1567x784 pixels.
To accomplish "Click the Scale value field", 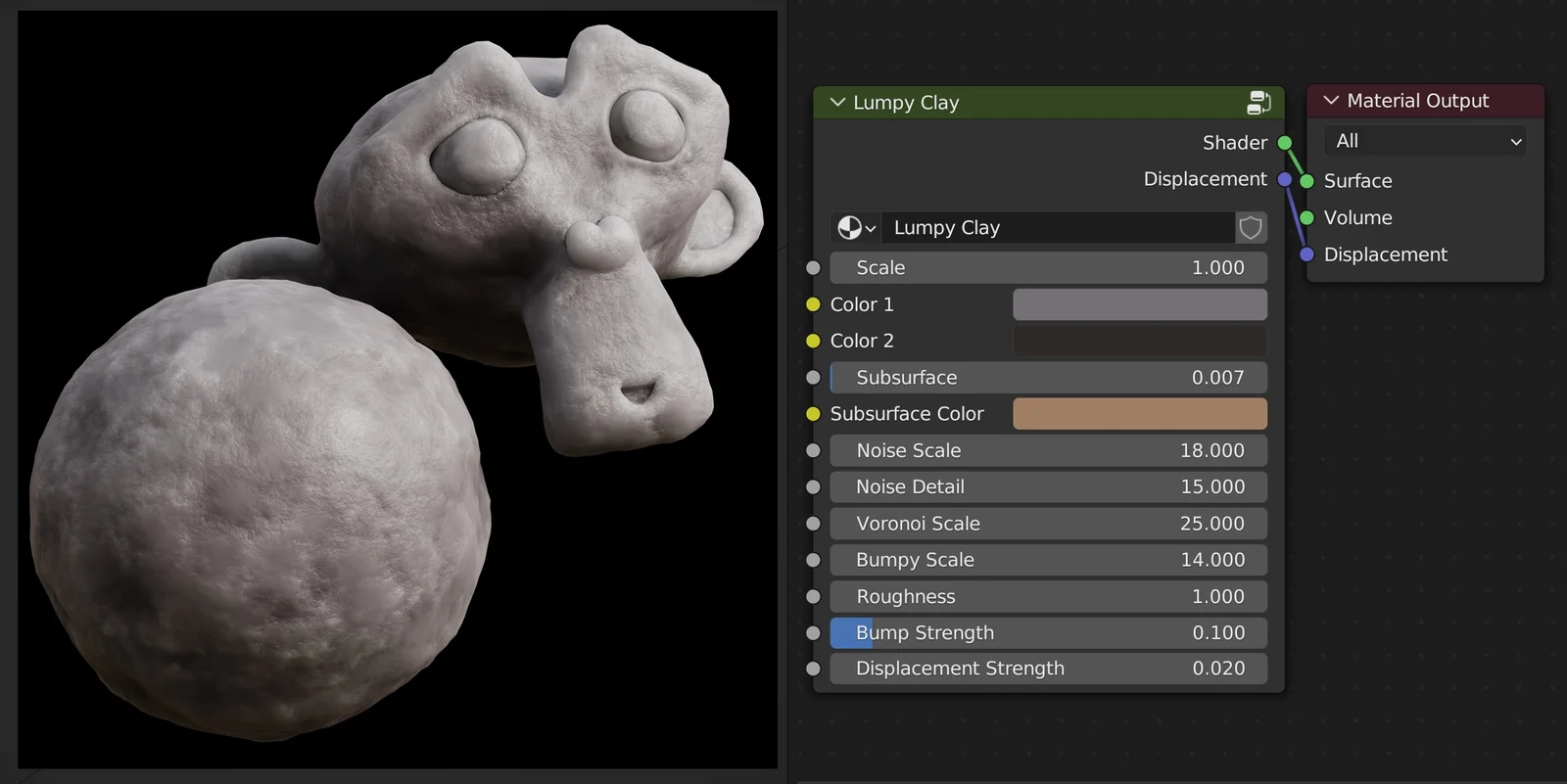I will (x=1048, y=268).
